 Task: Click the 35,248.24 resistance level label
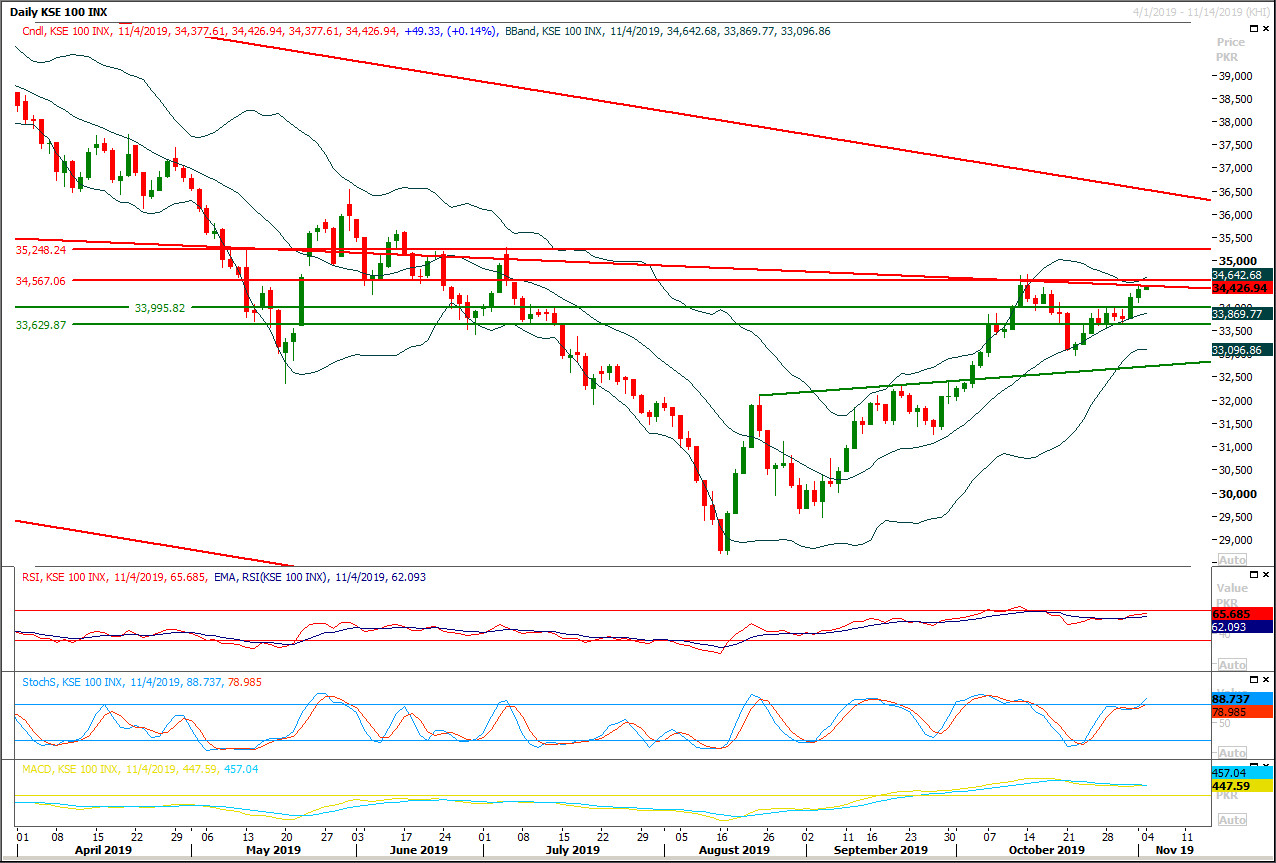[x=41, y=249]
